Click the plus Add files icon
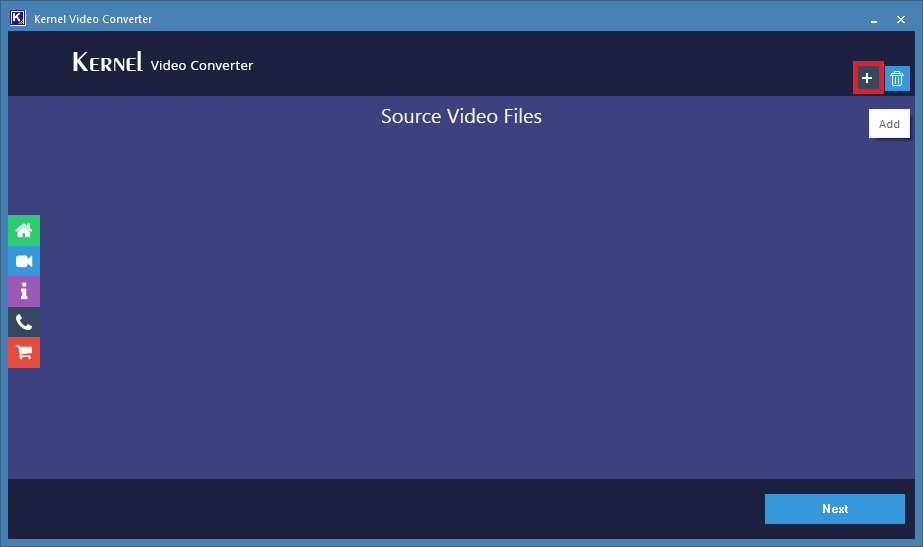Image resolution: width=923 pixels, height=547 pixels. 867,78
